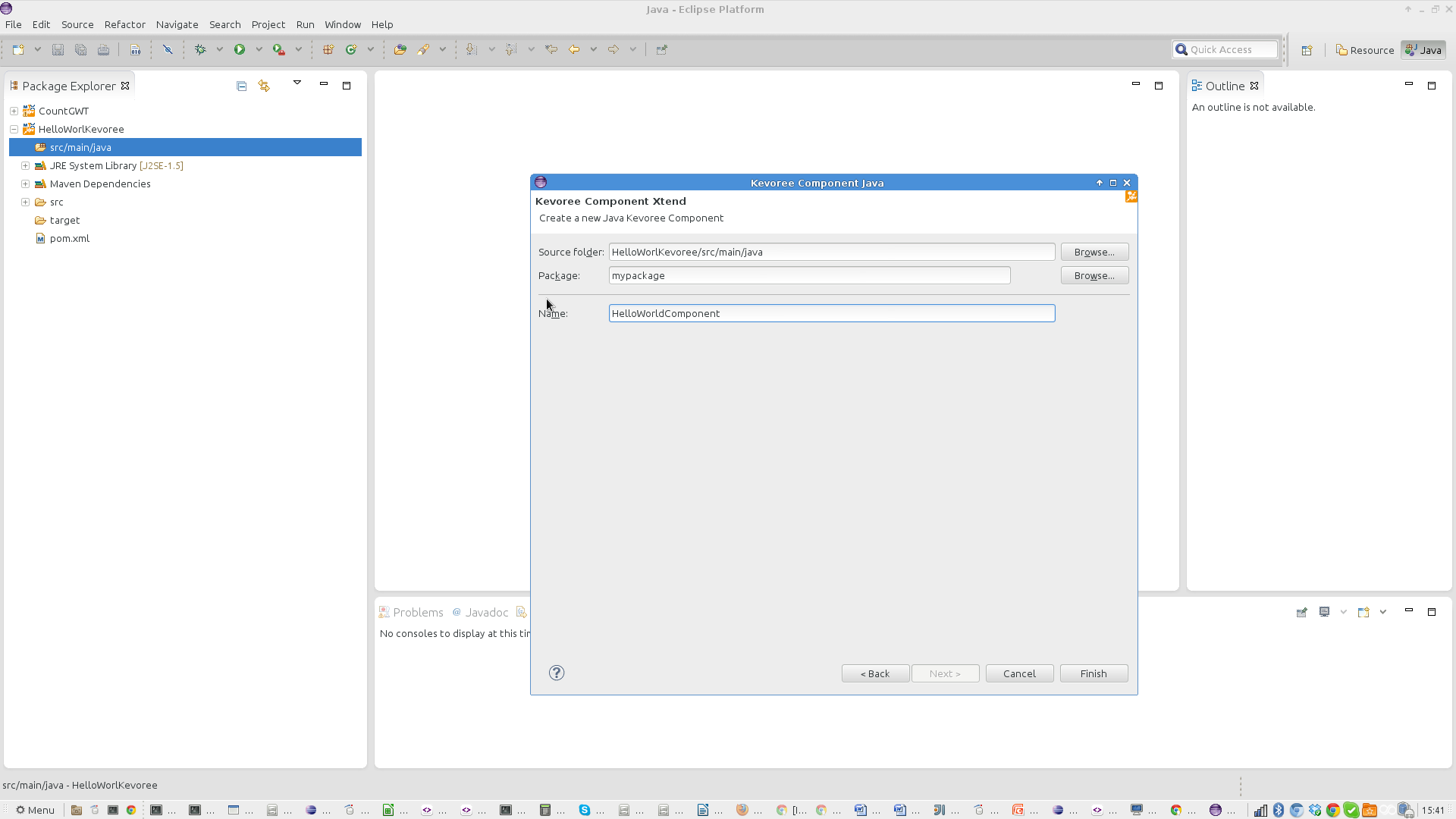Expand the CountGWT project node
Viewport: 1456px width, 819px height.
tap(14, 111)
